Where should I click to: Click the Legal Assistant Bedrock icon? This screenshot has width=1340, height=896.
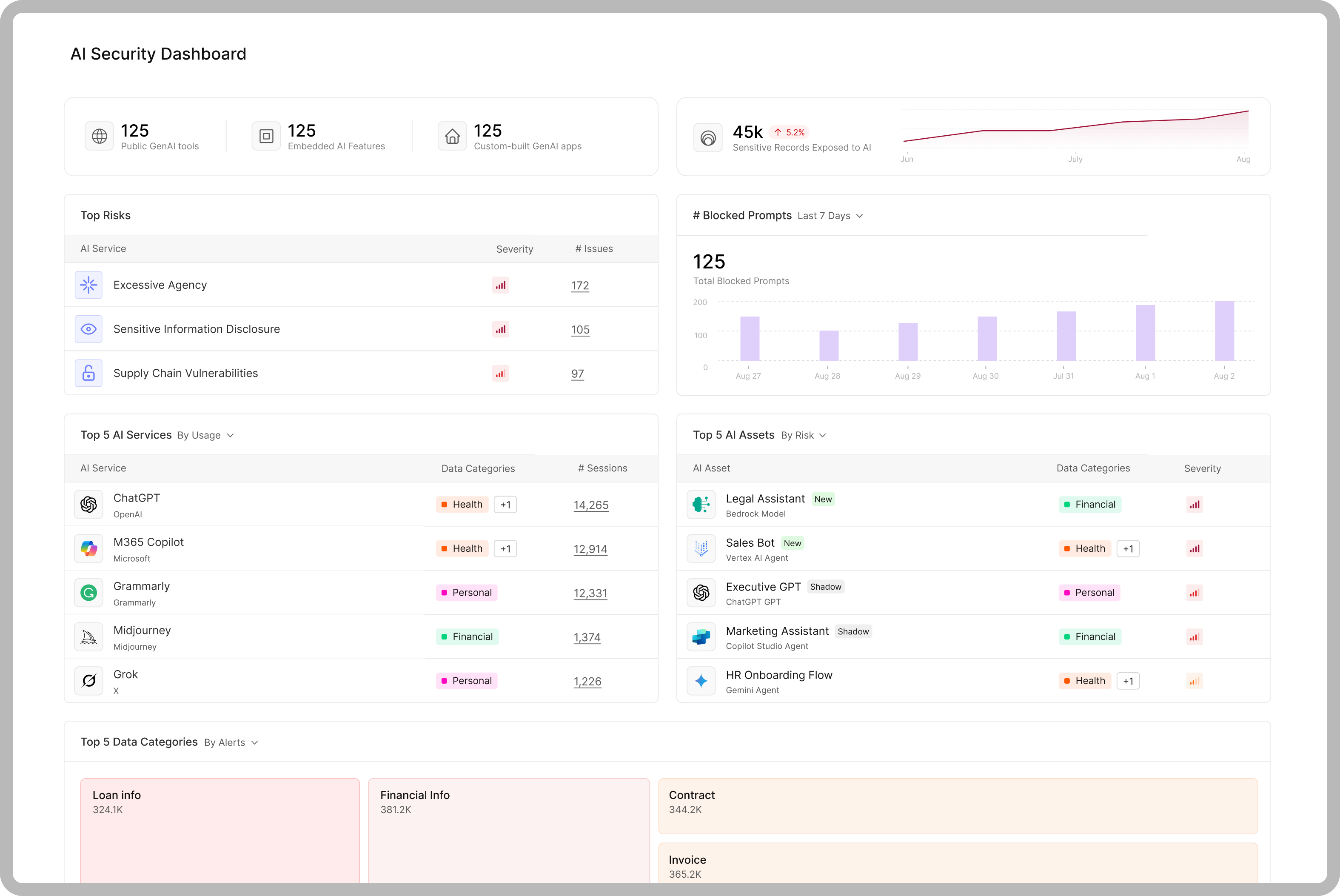click(x=701, y=505)
